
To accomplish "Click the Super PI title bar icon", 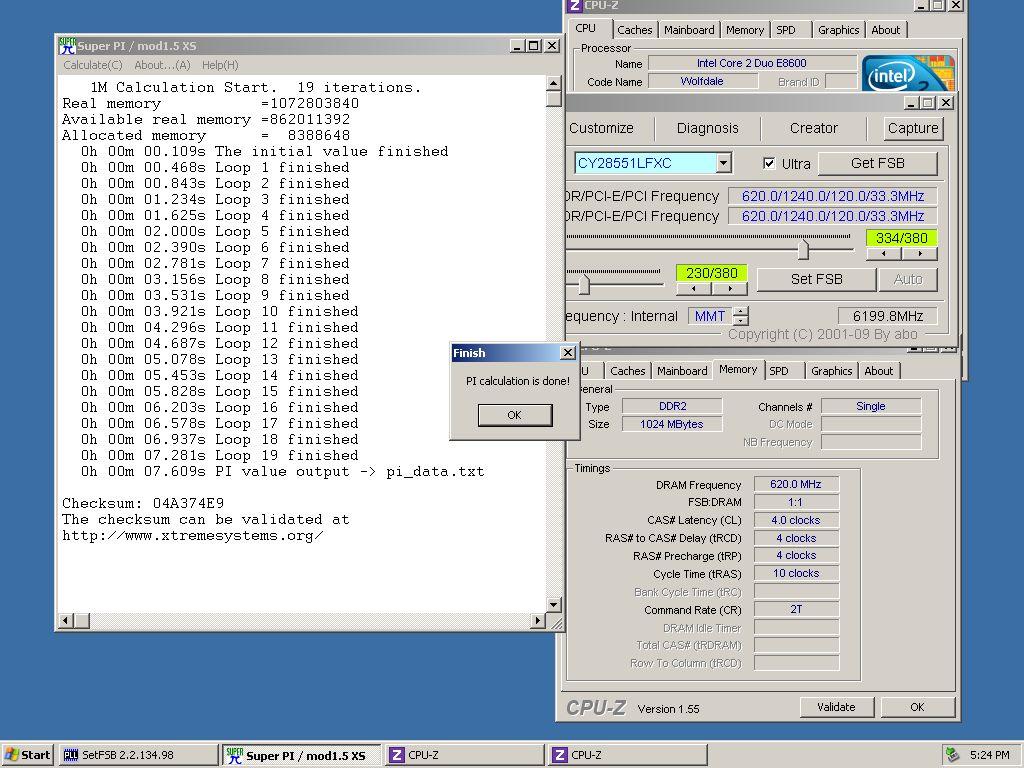I will [x=67, y=46].
